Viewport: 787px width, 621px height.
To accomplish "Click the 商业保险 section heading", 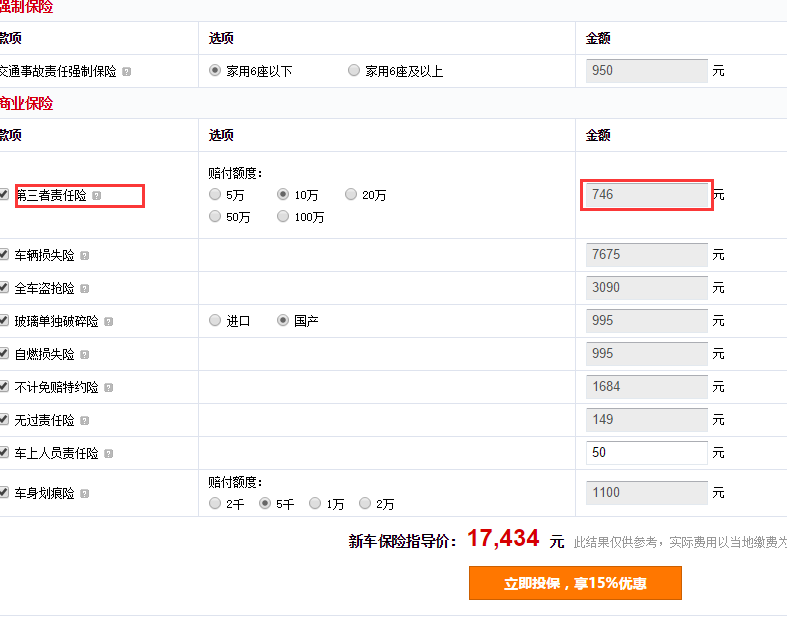I will [27, 103].
